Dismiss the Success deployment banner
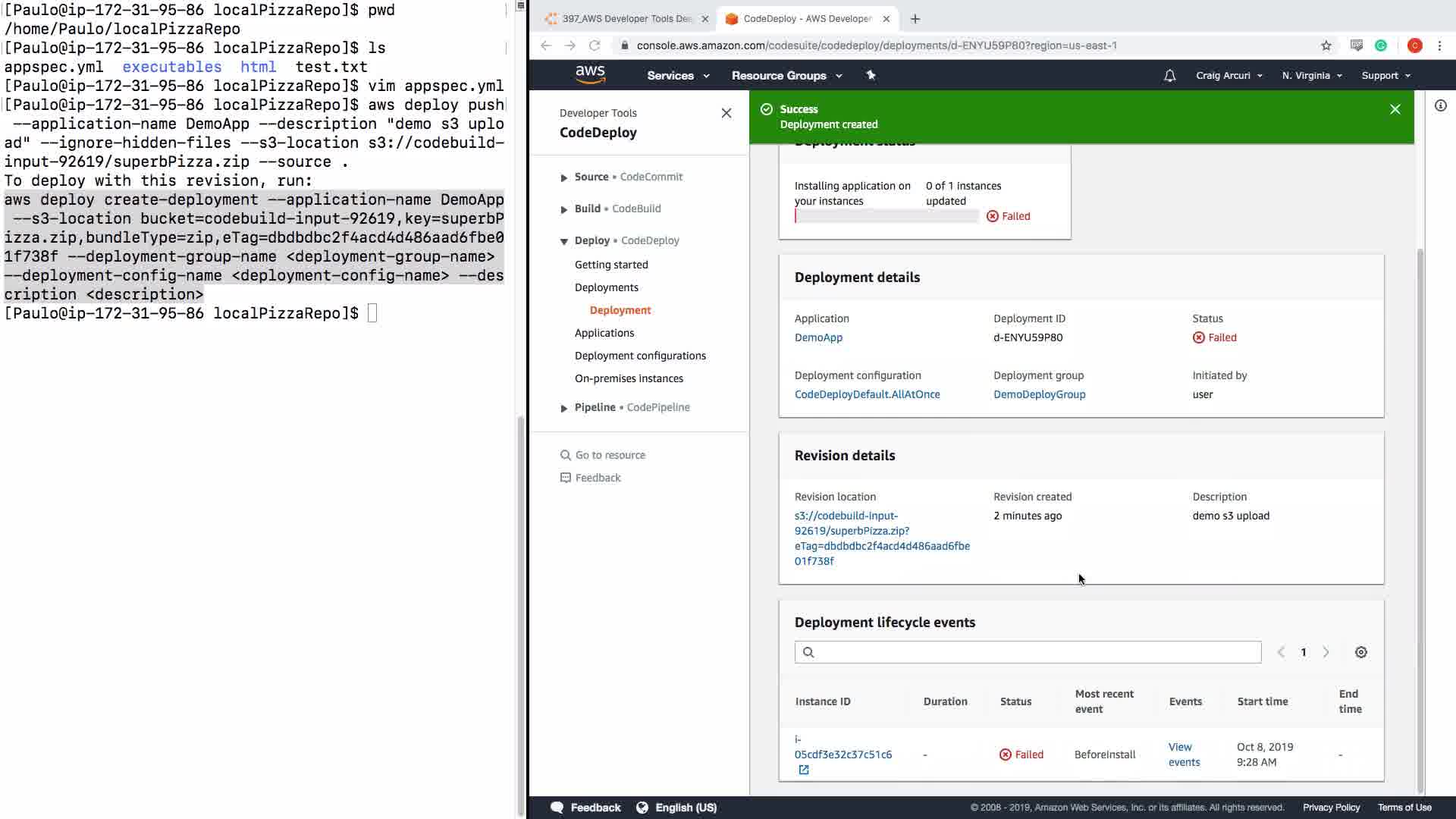The image size is (1456, 819). (1395, 109)
